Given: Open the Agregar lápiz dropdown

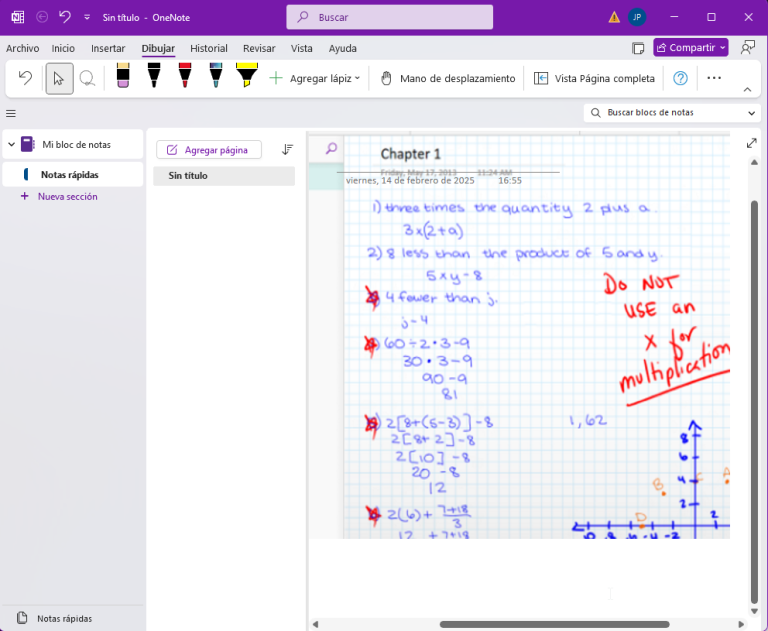Looking at the screenshot, I should click(315, 78).
